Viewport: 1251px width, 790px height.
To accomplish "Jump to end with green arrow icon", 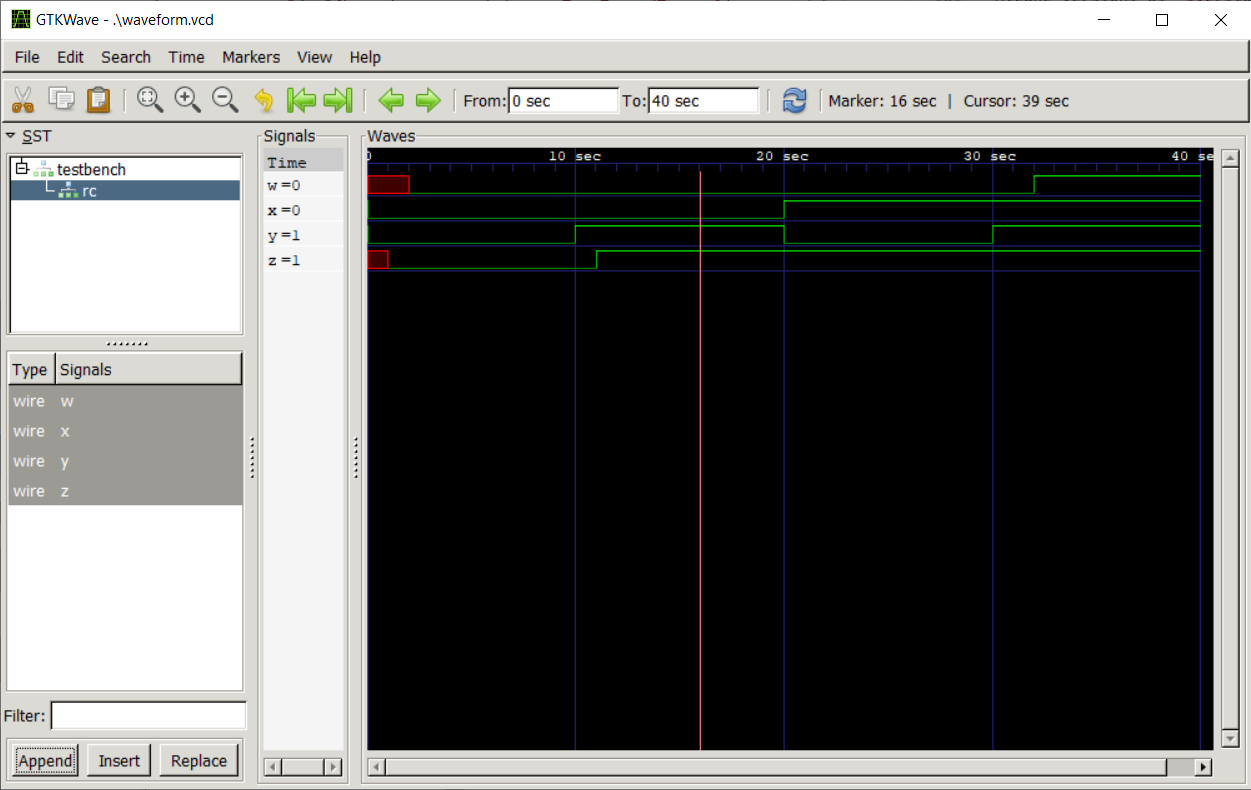I will (338, 100).
